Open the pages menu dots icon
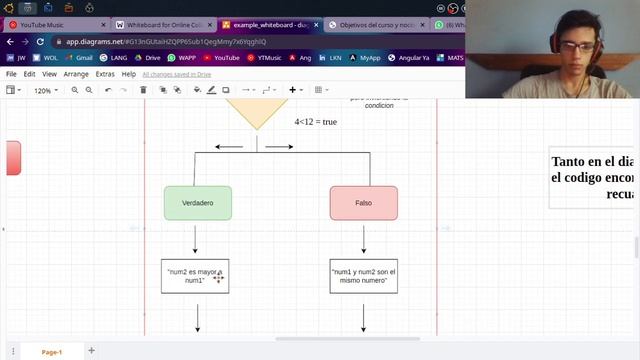This screenshot has width=640, height=360. [x=13, y=351]
